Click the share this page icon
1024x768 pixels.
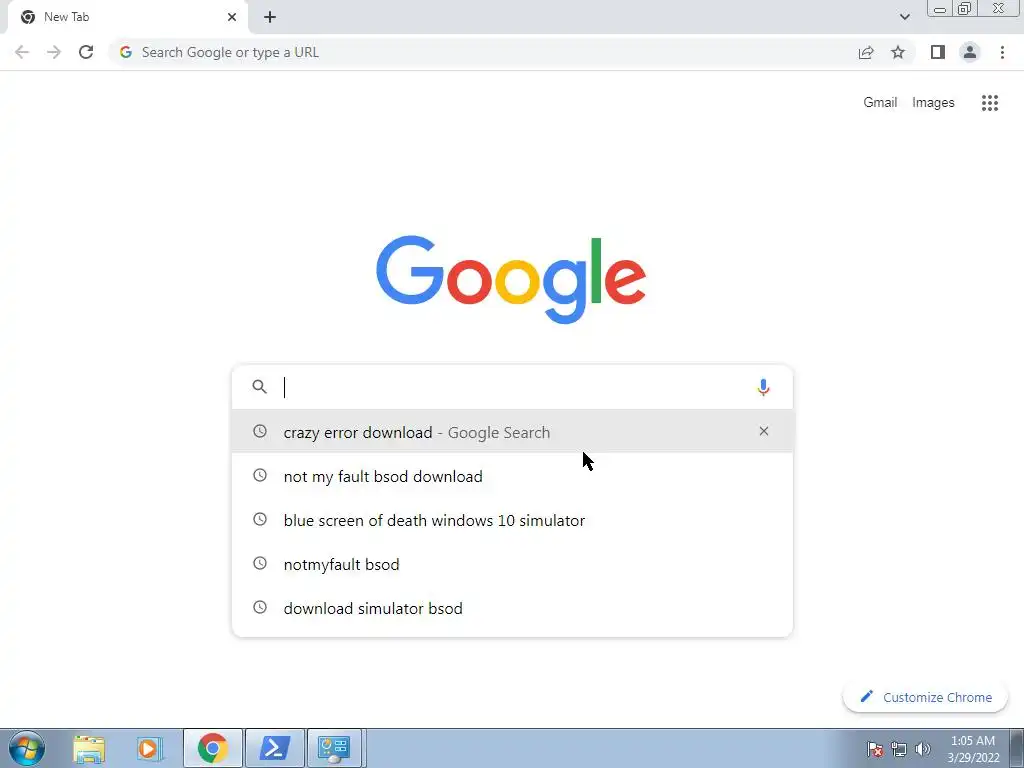866,52
